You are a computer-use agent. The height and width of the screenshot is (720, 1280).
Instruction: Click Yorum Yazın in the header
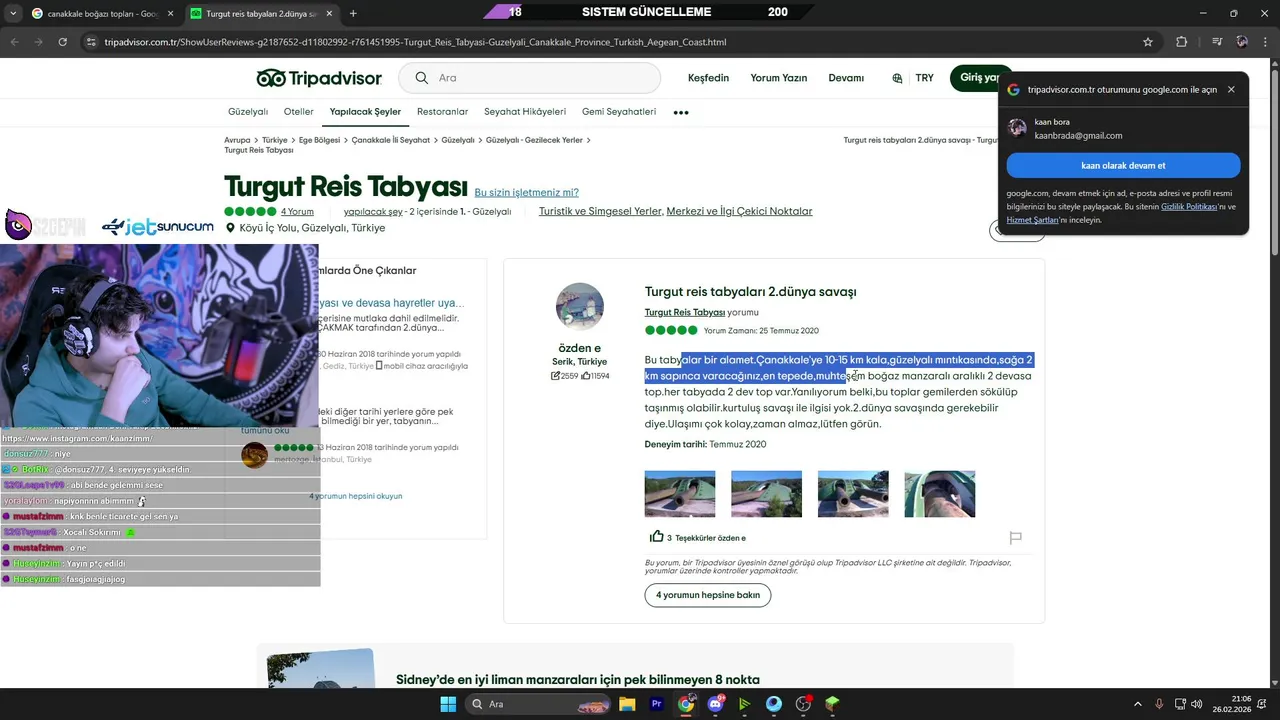tap(779, 78)
